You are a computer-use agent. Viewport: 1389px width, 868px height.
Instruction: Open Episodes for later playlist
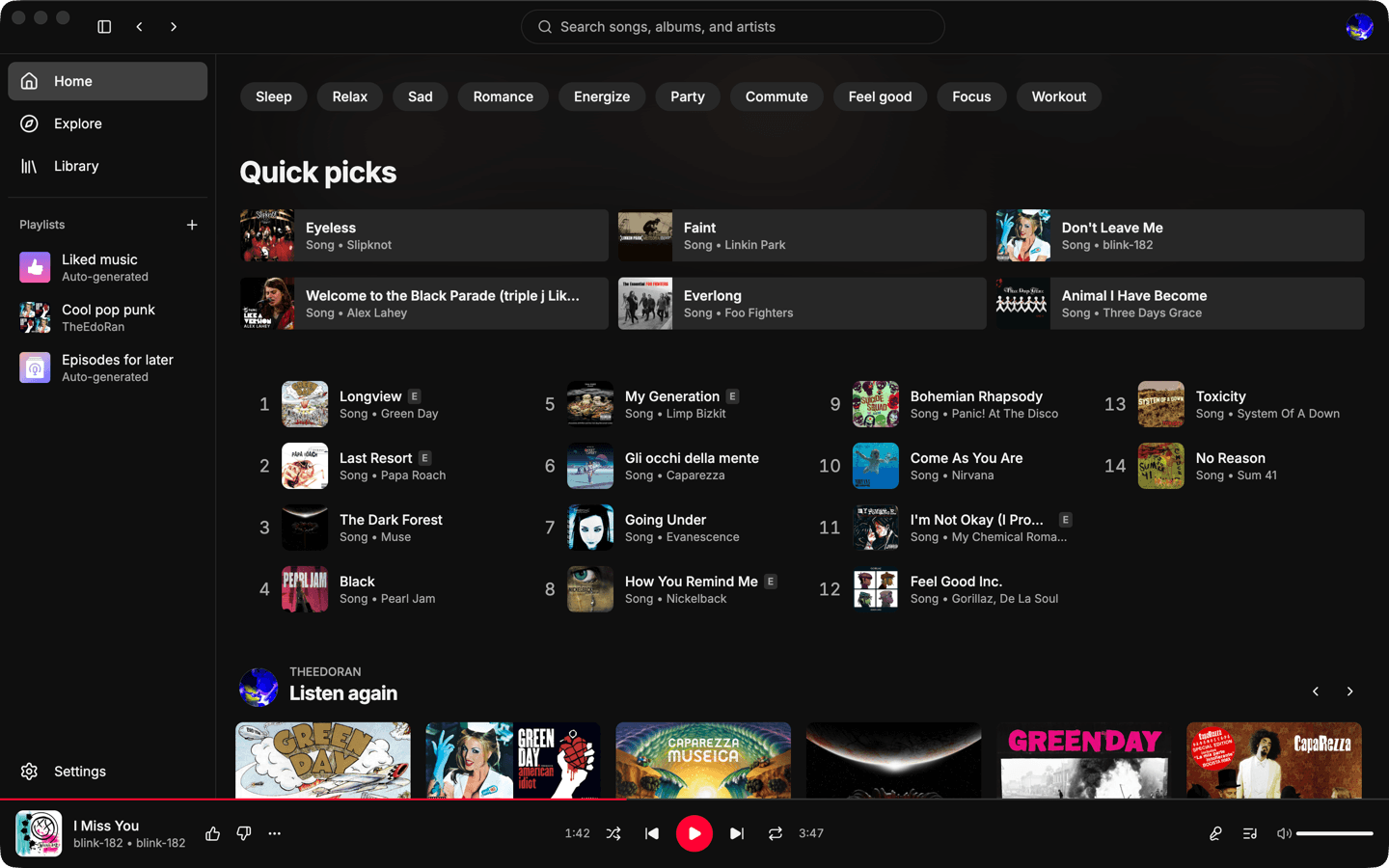pyautogui.click(x=107, y=367)
